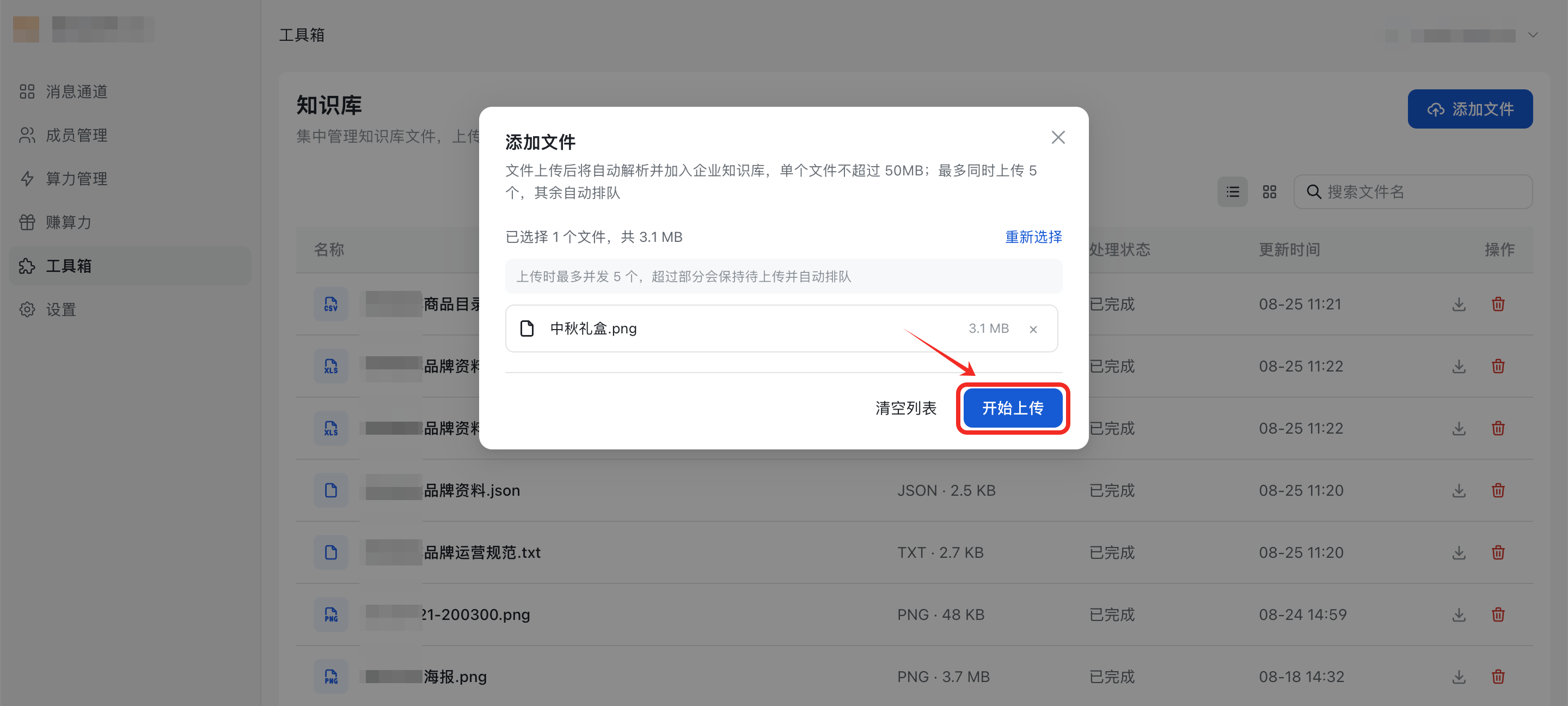Click the 08-18 14:32 update time
The width and height of the screenshot is (1568, 706).
tap(1301, 677)
